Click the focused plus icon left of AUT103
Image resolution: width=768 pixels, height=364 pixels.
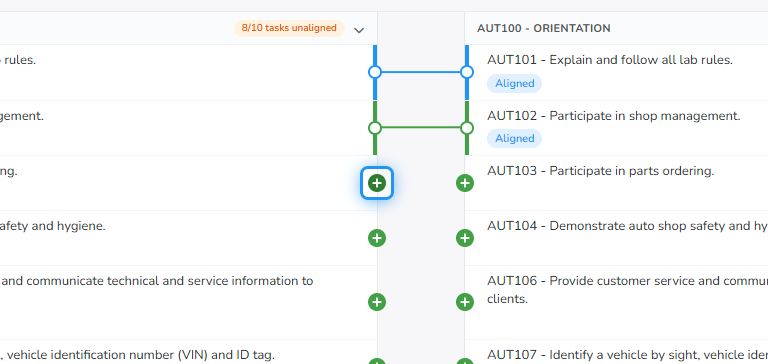[377, 183]
